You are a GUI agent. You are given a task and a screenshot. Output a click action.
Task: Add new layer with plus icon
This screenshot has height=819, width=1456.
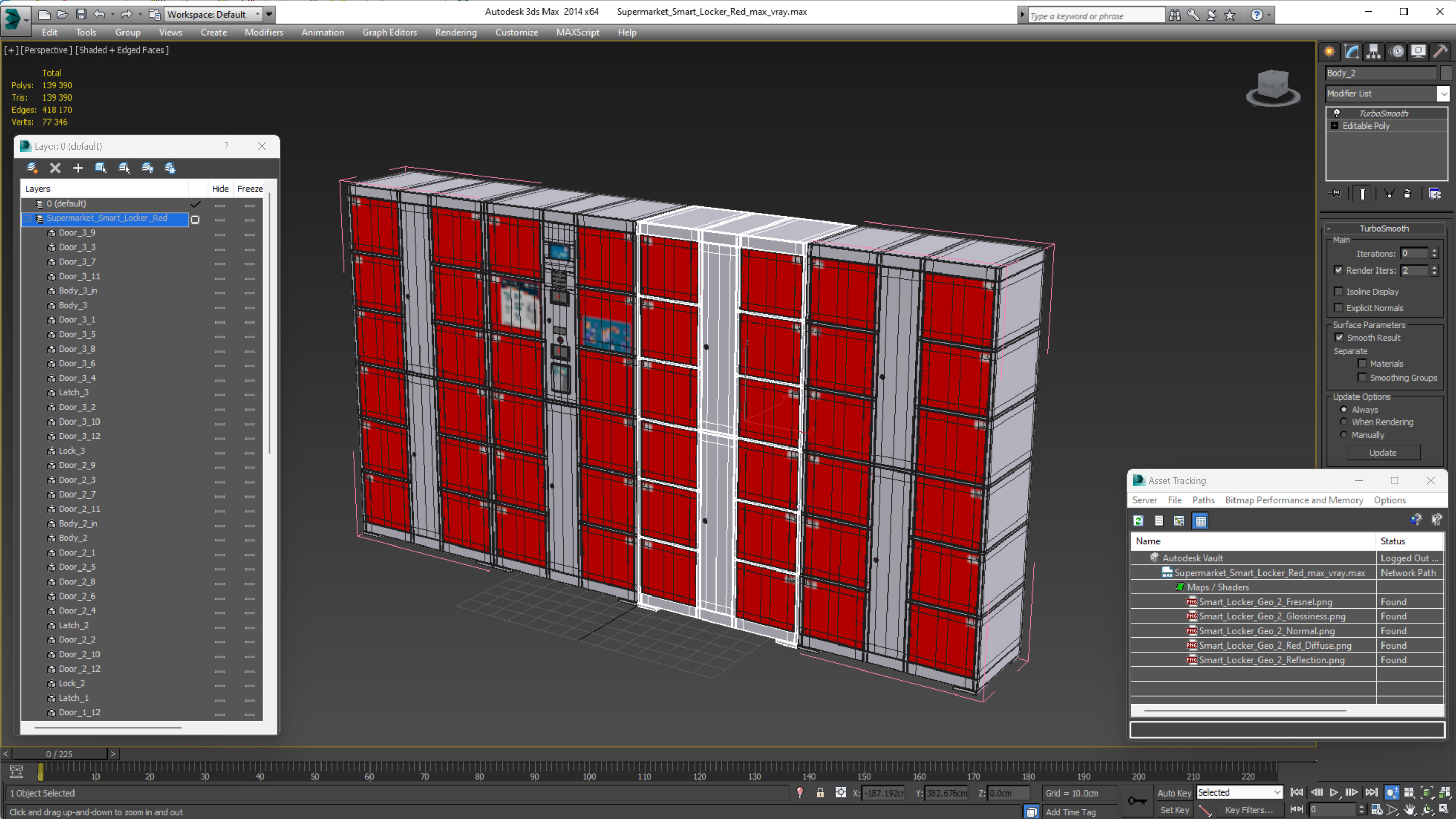[x=78, y=168]
